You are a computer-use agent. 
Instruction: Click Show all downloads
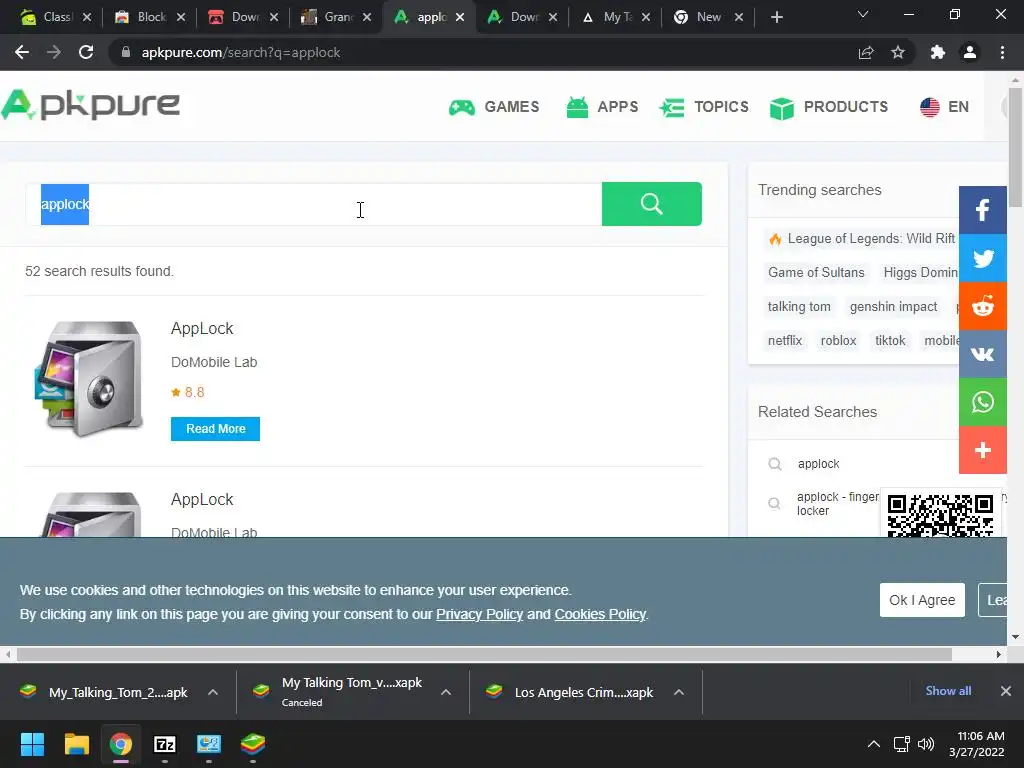[948, 691]
